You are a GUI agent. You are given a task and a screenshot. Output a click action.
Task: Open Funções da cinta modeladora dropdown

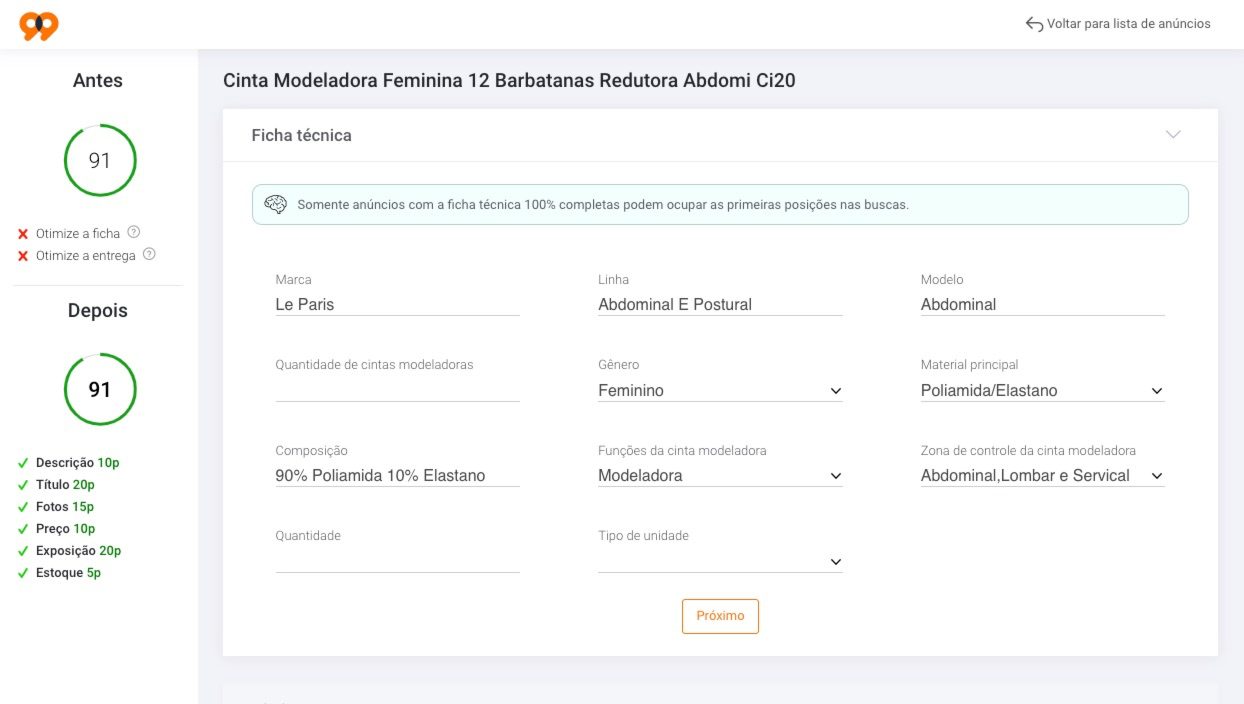720,476
